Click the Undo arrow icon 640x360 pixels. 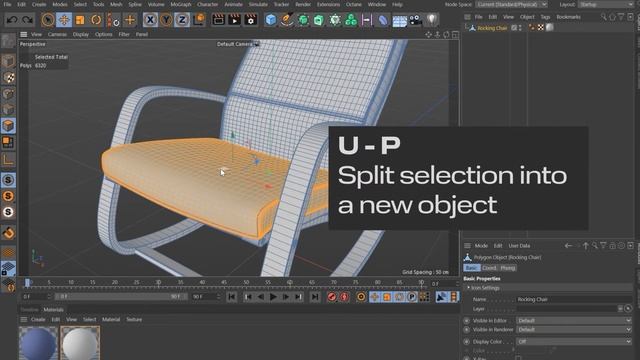click(x=11, y=20)
